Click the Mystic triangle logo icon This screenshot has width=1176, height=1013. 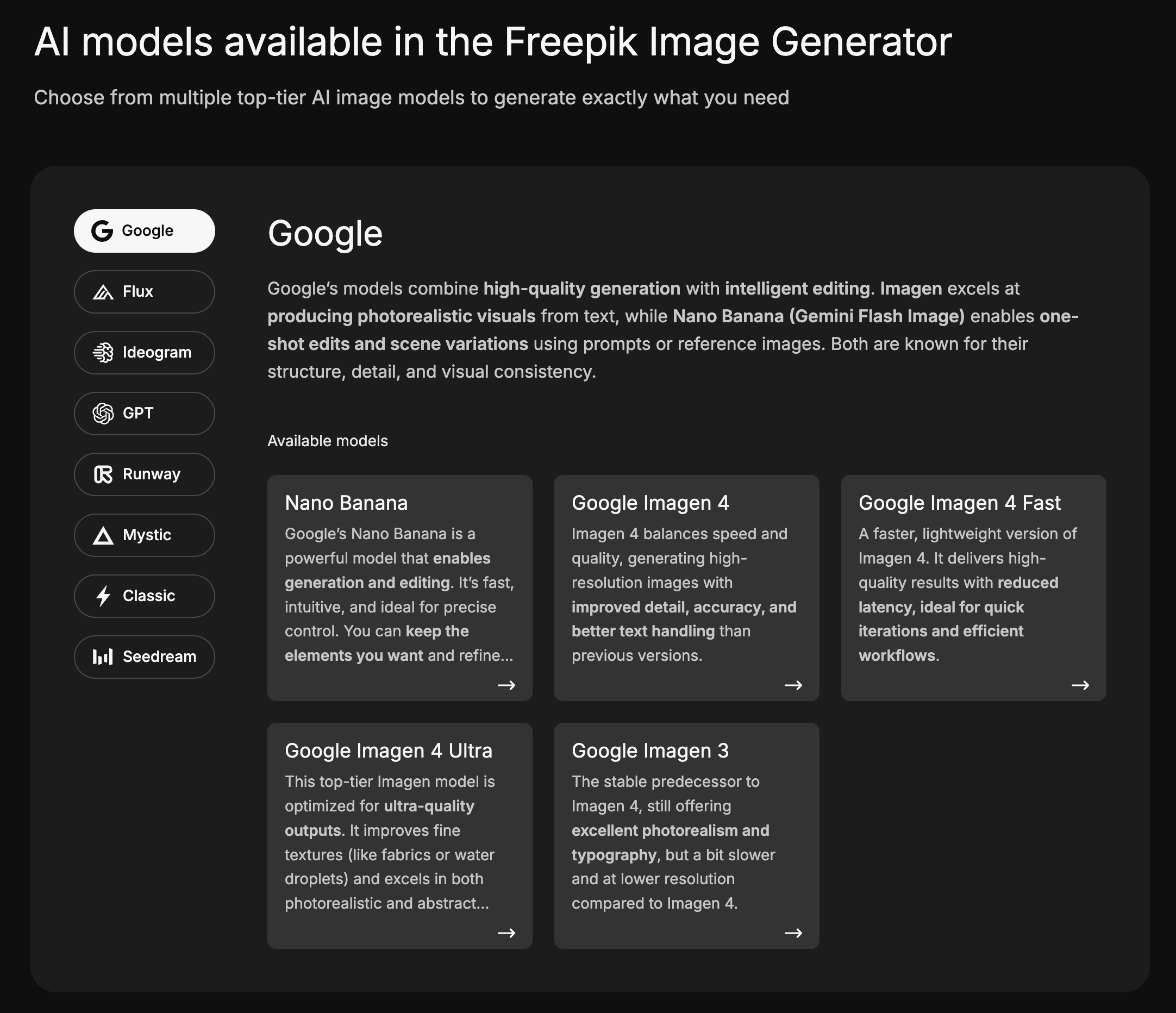pyautogui.click(x=103, y=535)
